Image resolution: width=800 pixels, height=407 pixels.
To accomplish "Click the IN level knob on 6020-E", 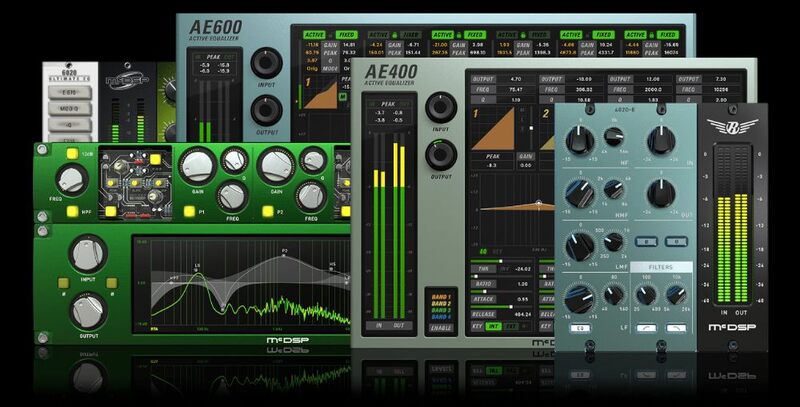I will (661, 141).
